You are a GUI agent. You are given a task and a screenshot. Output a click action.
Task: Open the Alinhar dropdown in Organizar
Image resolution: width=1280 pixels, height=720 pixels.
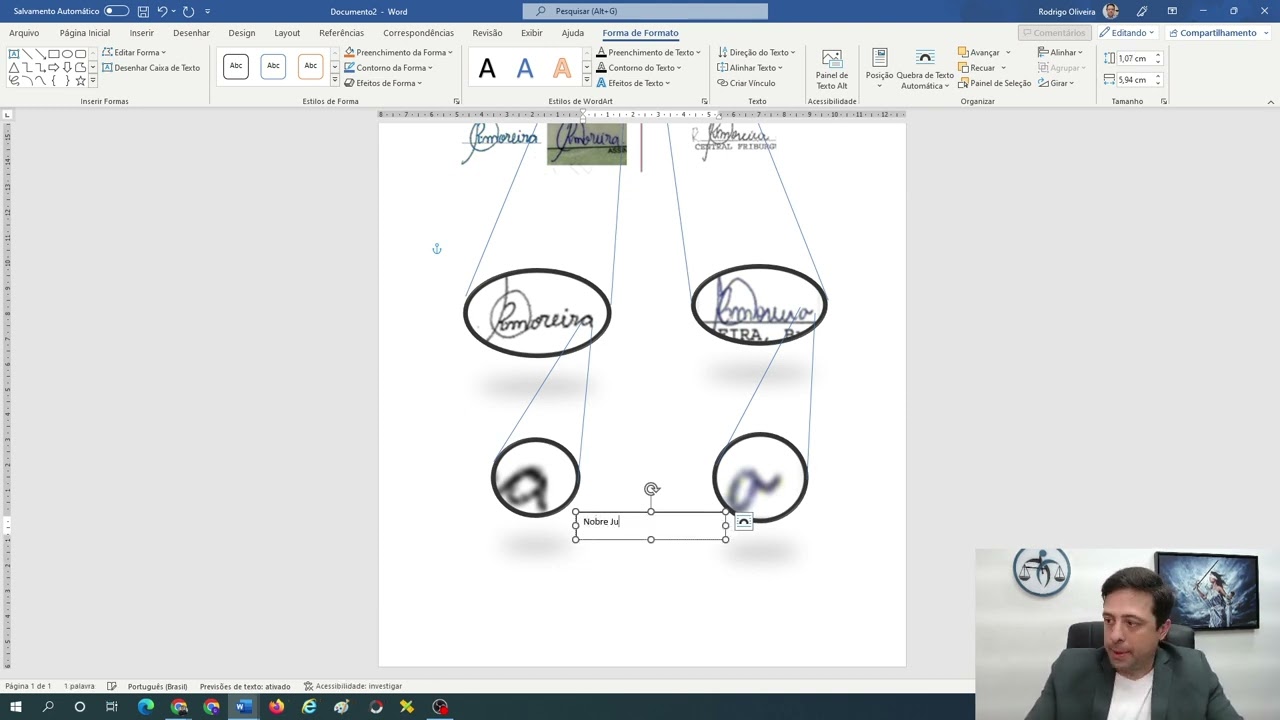[1061, 52]
